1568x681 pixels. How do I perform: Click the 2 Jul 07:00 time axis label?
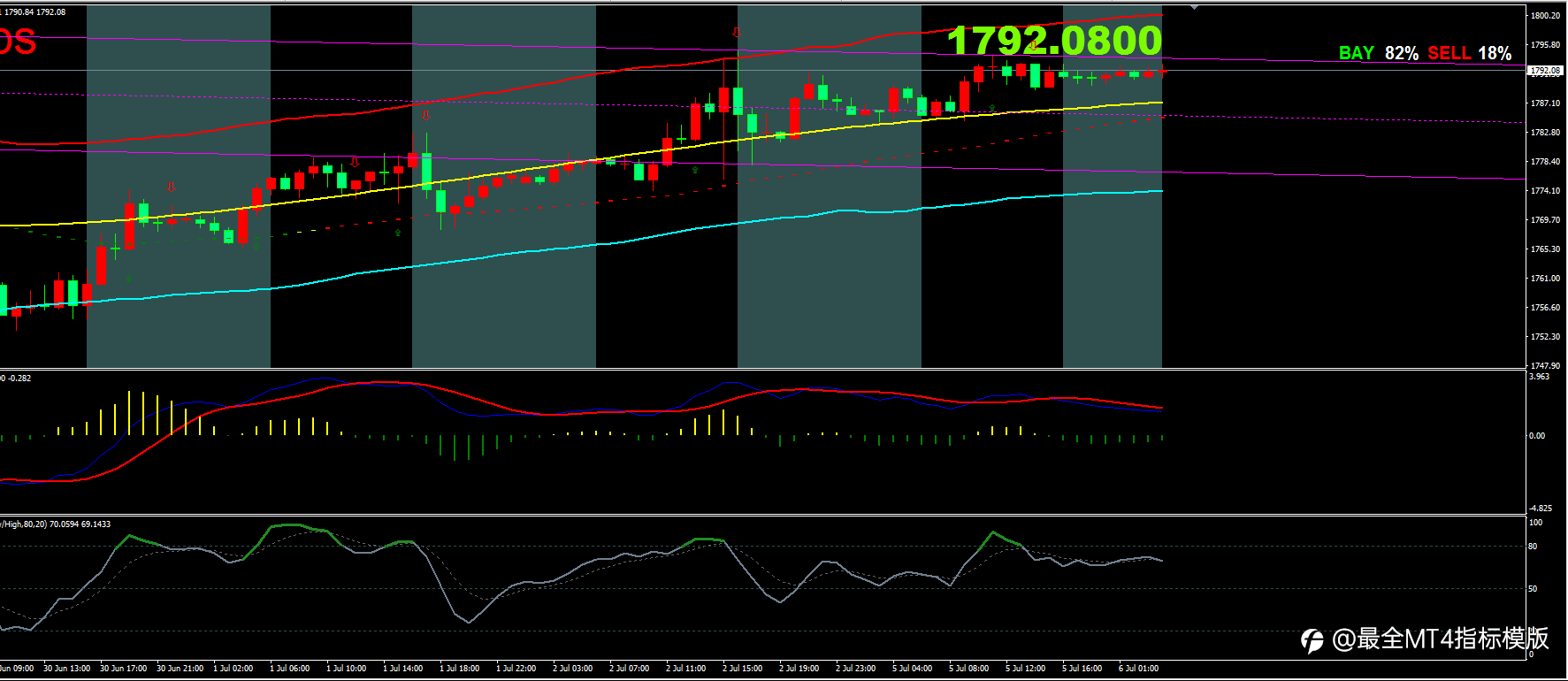click(x=630, y=669)
